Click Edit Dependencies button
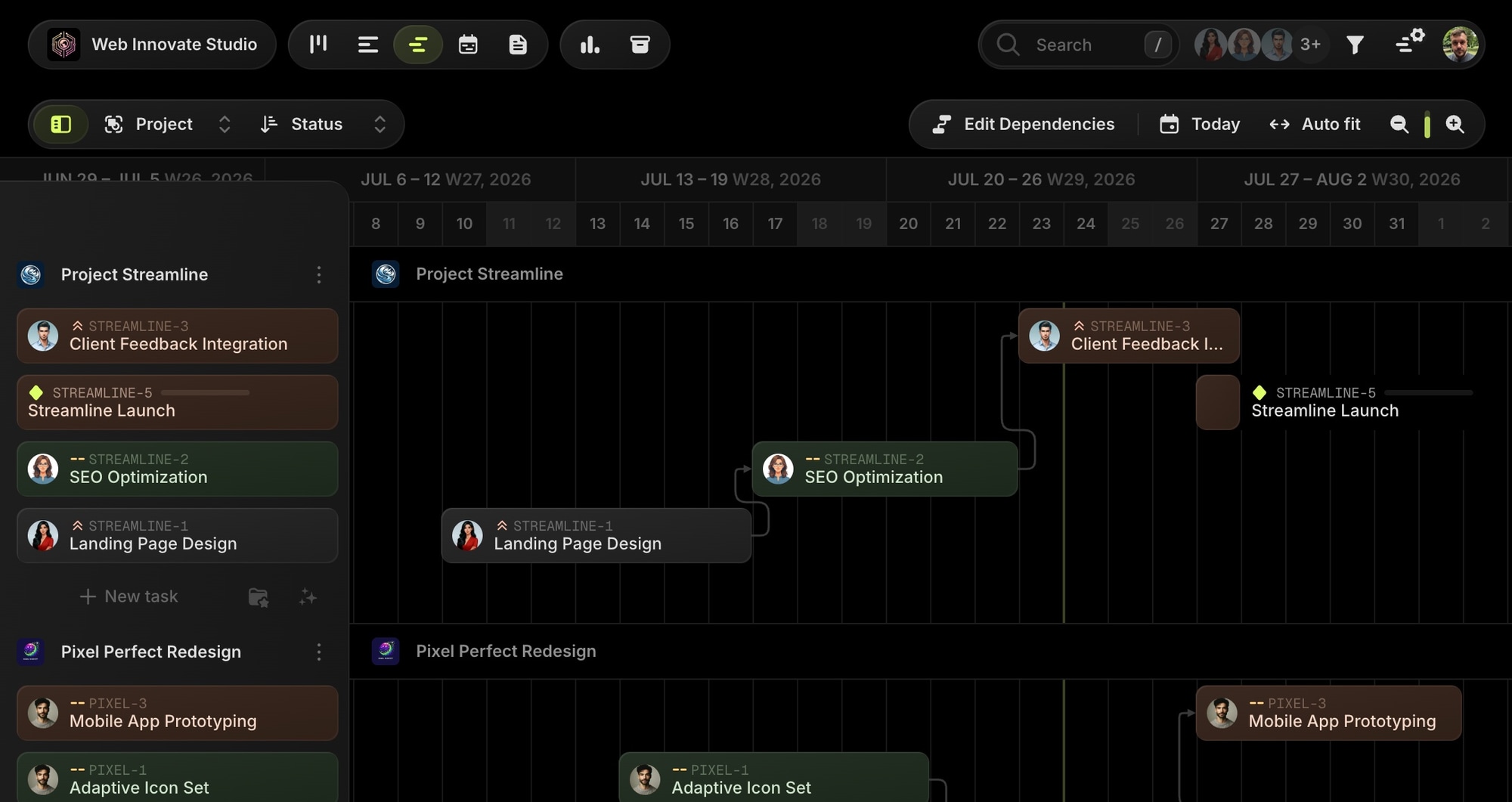1512x802 pixels. point(1024,124)
